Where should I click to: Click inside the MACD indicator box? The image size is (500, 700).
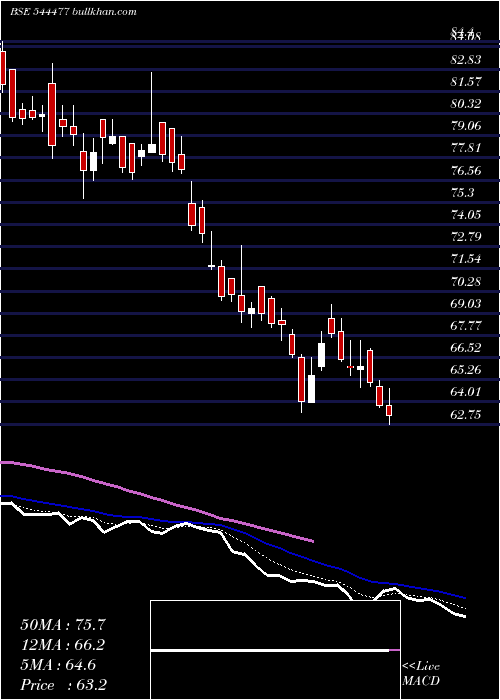(x=275, y=650)
